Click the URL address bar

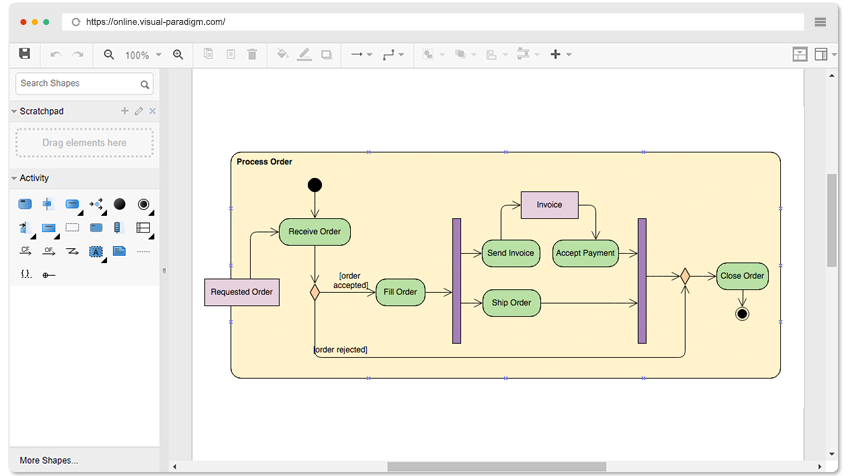433,22
